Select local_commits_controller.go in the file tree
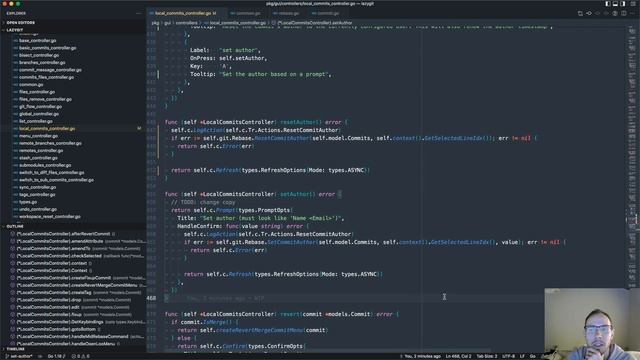640x360 pixels. click(47, 129)
